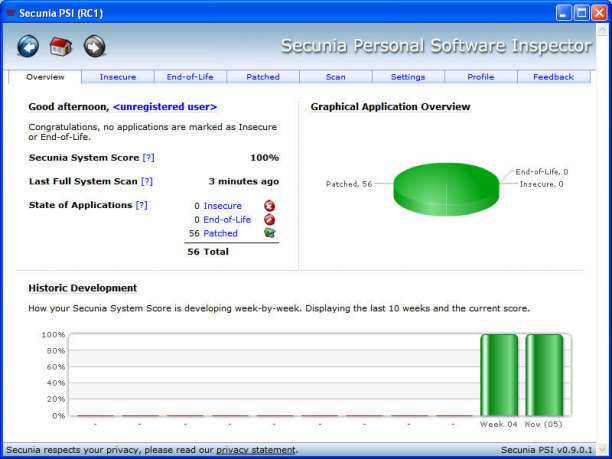Close the Secunia PSI window
Image resolution: width=612 pixels, height=459 pixels.
pyautogui.click(x=599, y=13)
